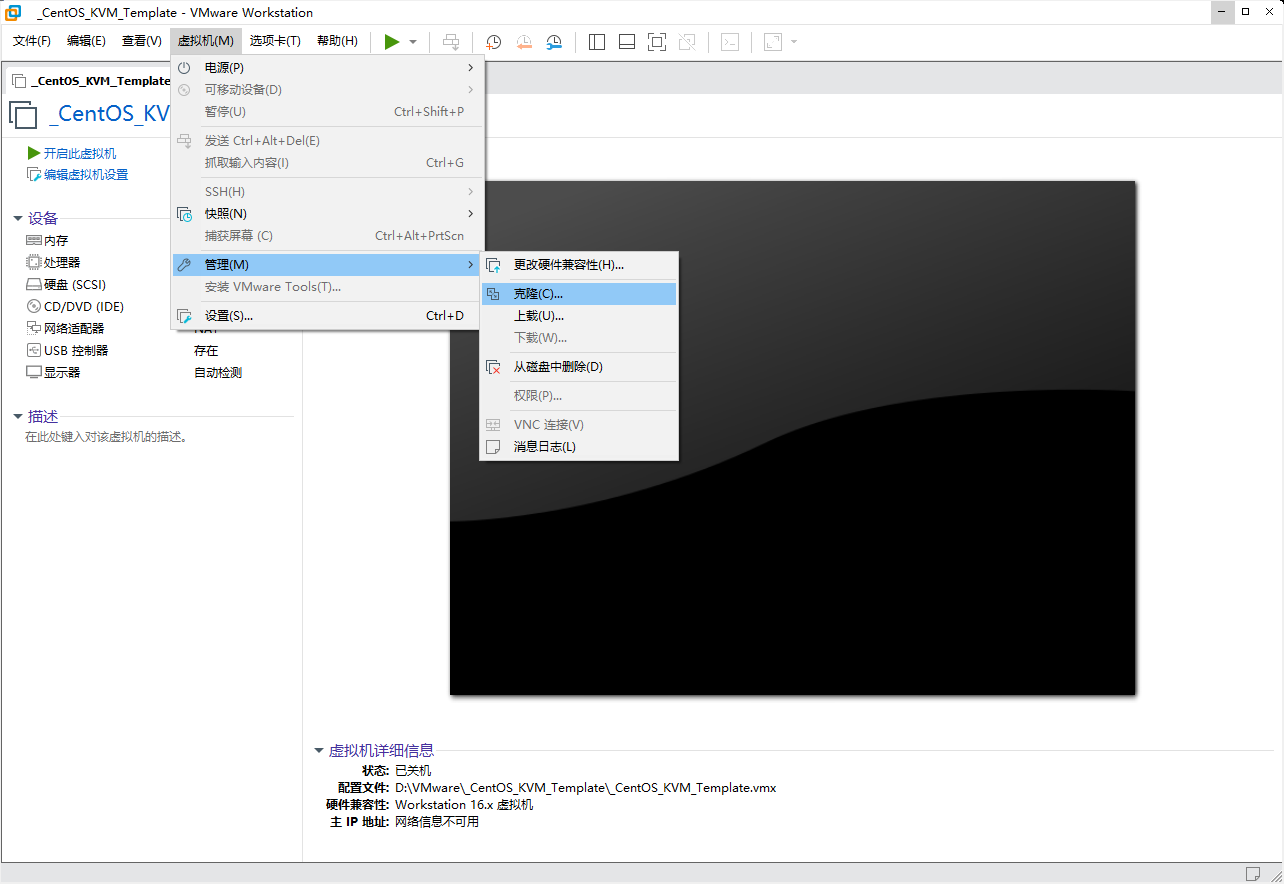Select the network adapter (网络适配器) device icon

point(34,328)
